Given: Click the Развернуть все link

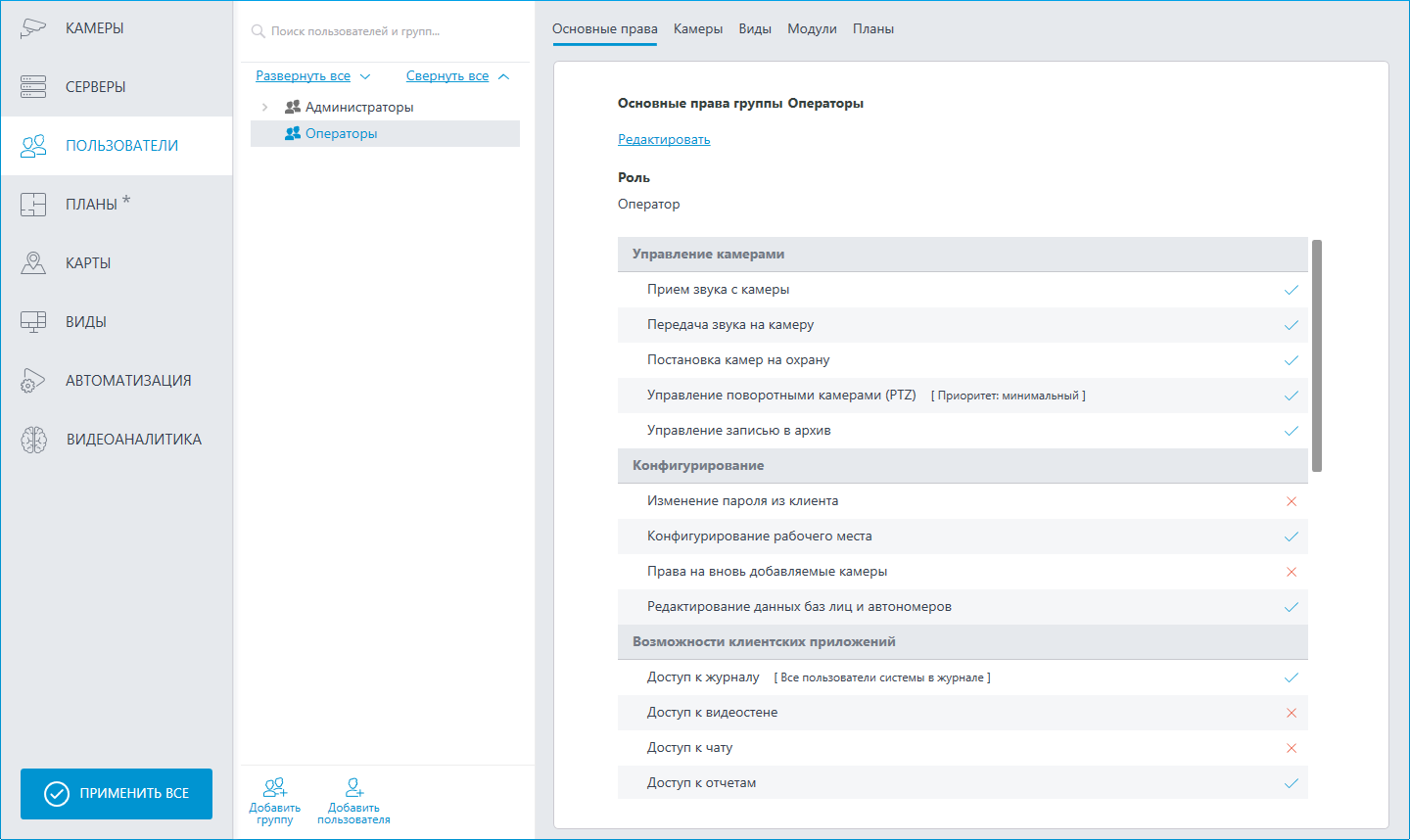Looking at the screenshot, I should point(303,76).
